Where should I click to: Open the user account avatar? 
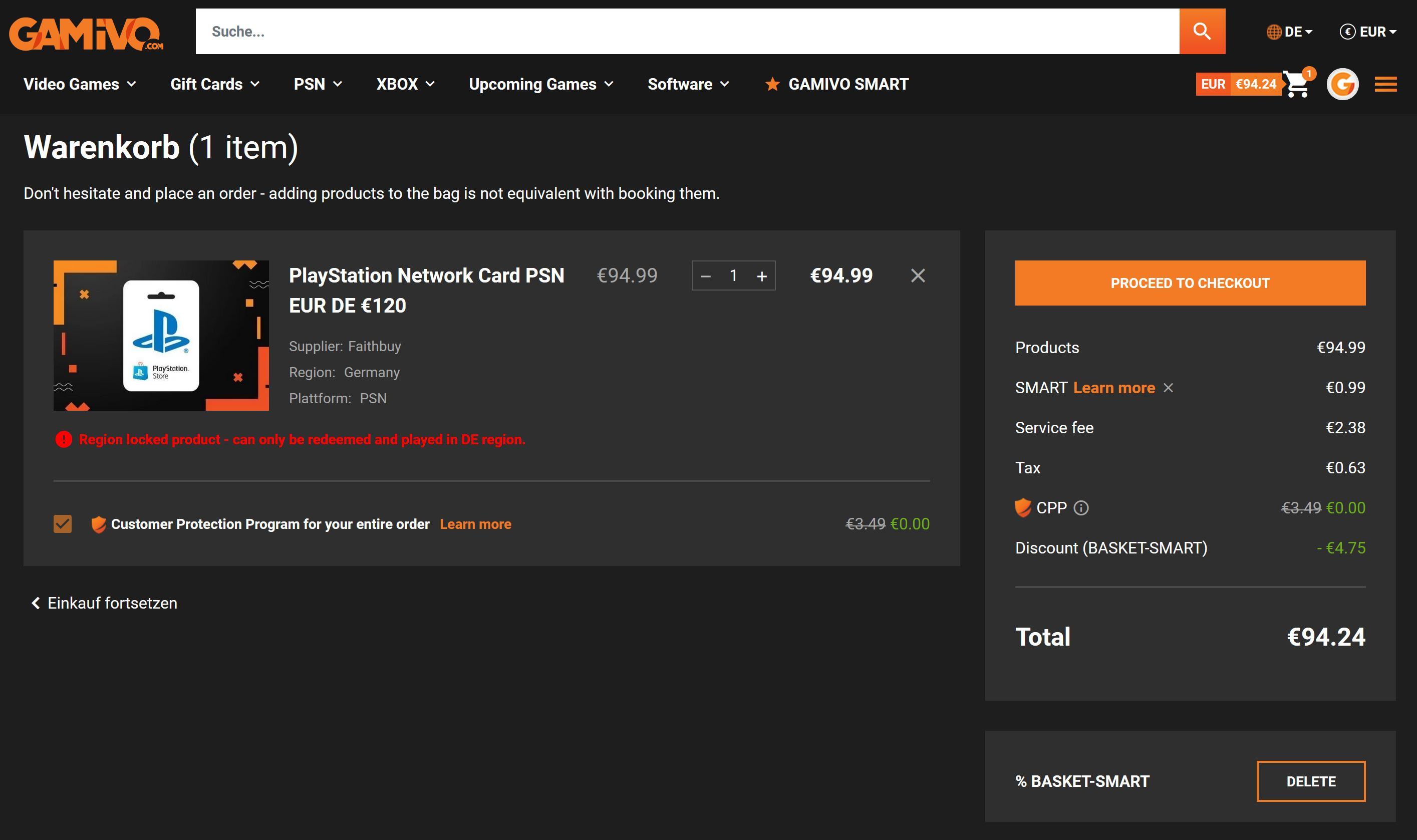pyautogui.click(x=1342, y=84)
